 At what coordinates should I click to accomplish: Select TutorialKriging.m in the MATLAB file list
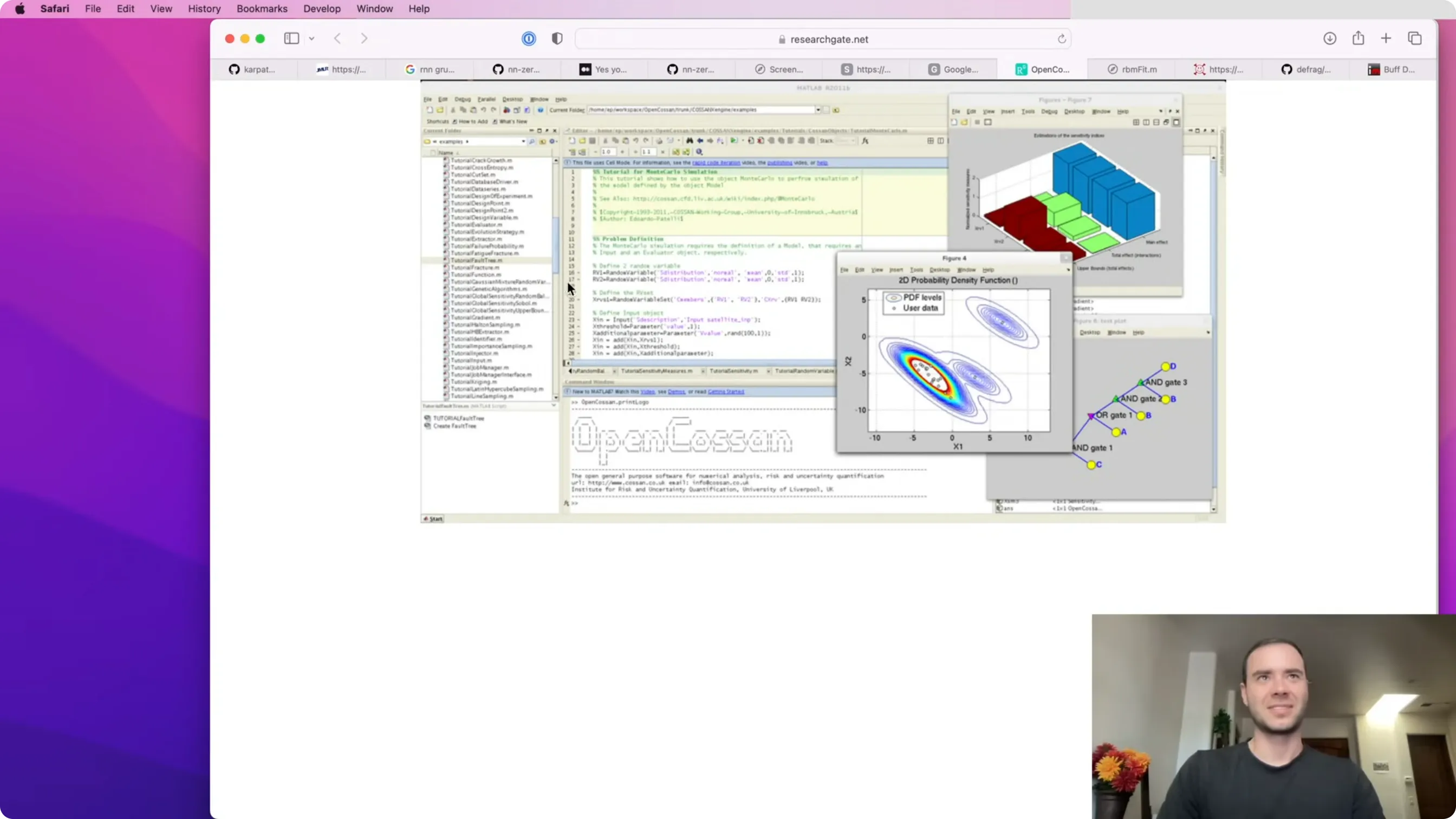point(473,382)
